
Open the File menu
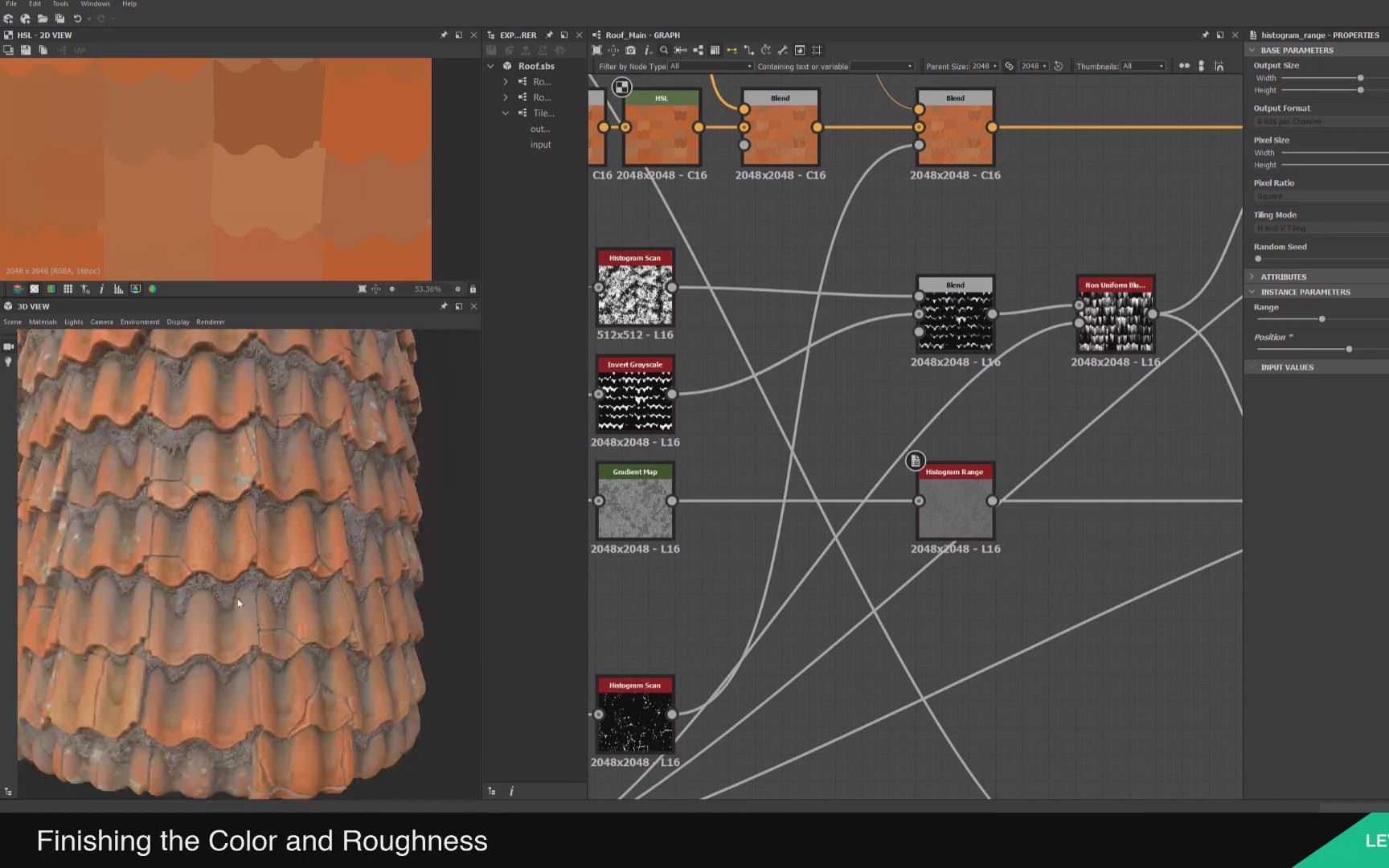(x=11, y=4)
